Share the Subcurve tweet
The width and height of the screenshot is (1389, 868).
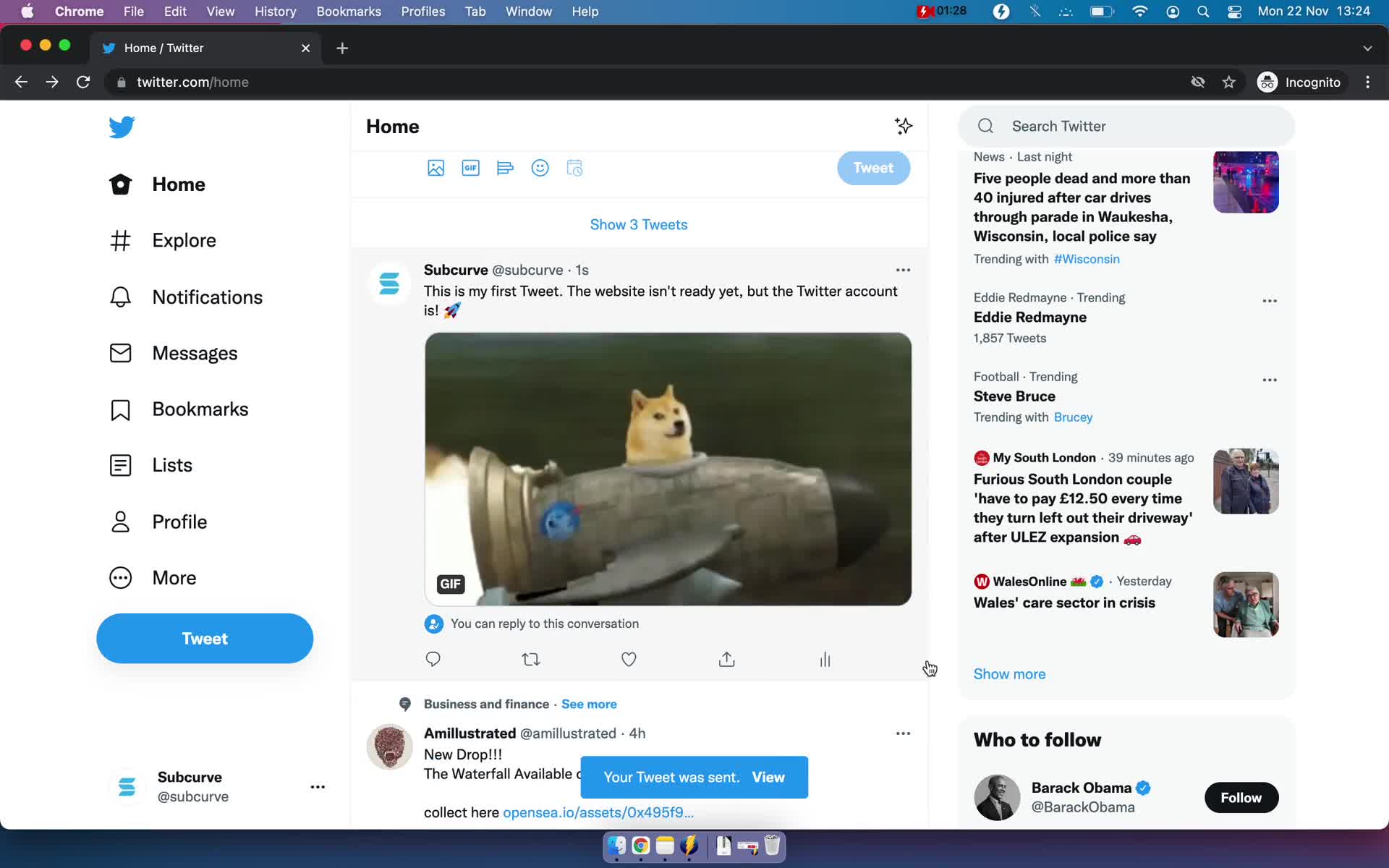pyautogui.click(x=727, y=659)
